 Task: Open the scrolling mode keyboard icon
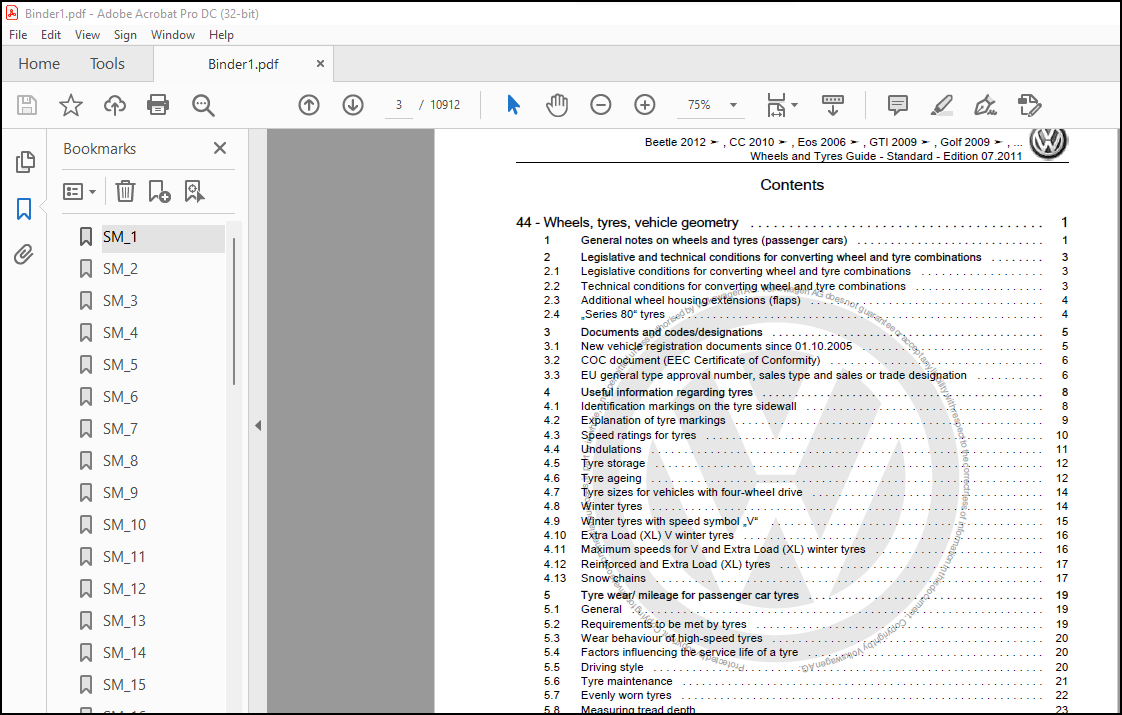pyautogui.click(x=832, y=105)
